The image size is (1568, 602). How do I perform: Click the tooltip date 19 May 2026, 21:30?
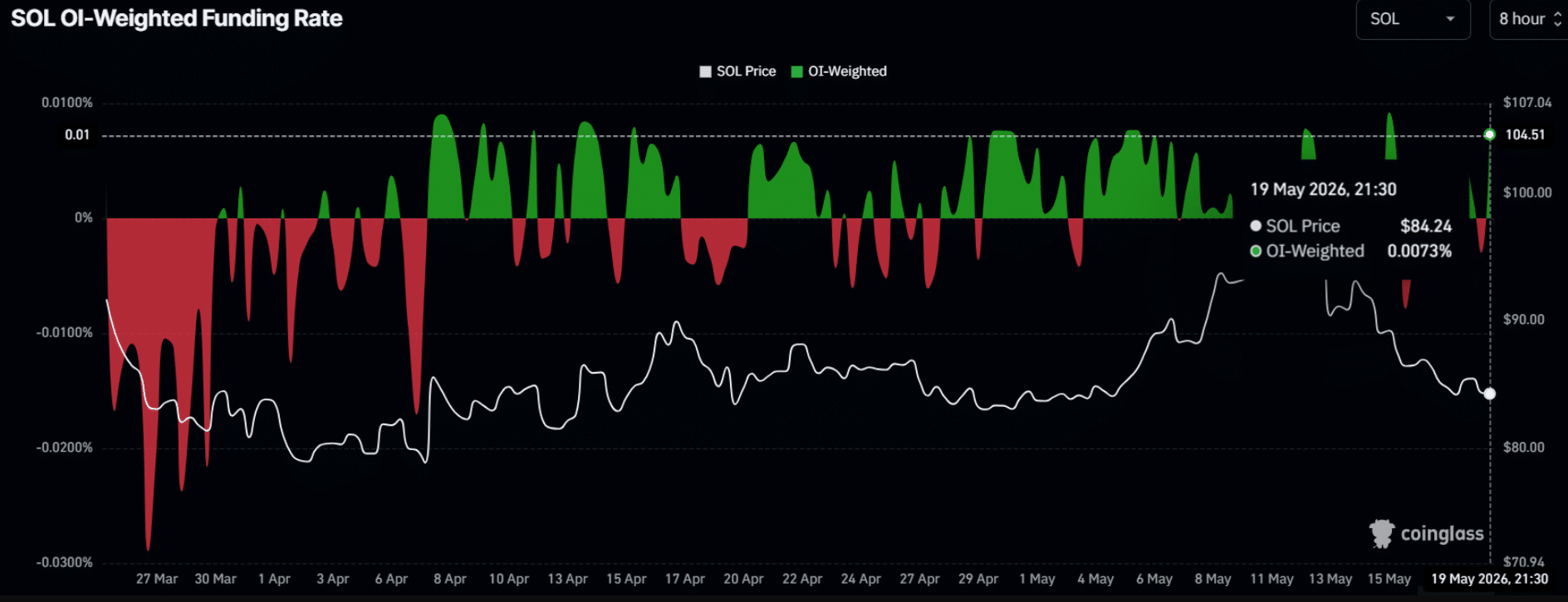[1323, 189]
